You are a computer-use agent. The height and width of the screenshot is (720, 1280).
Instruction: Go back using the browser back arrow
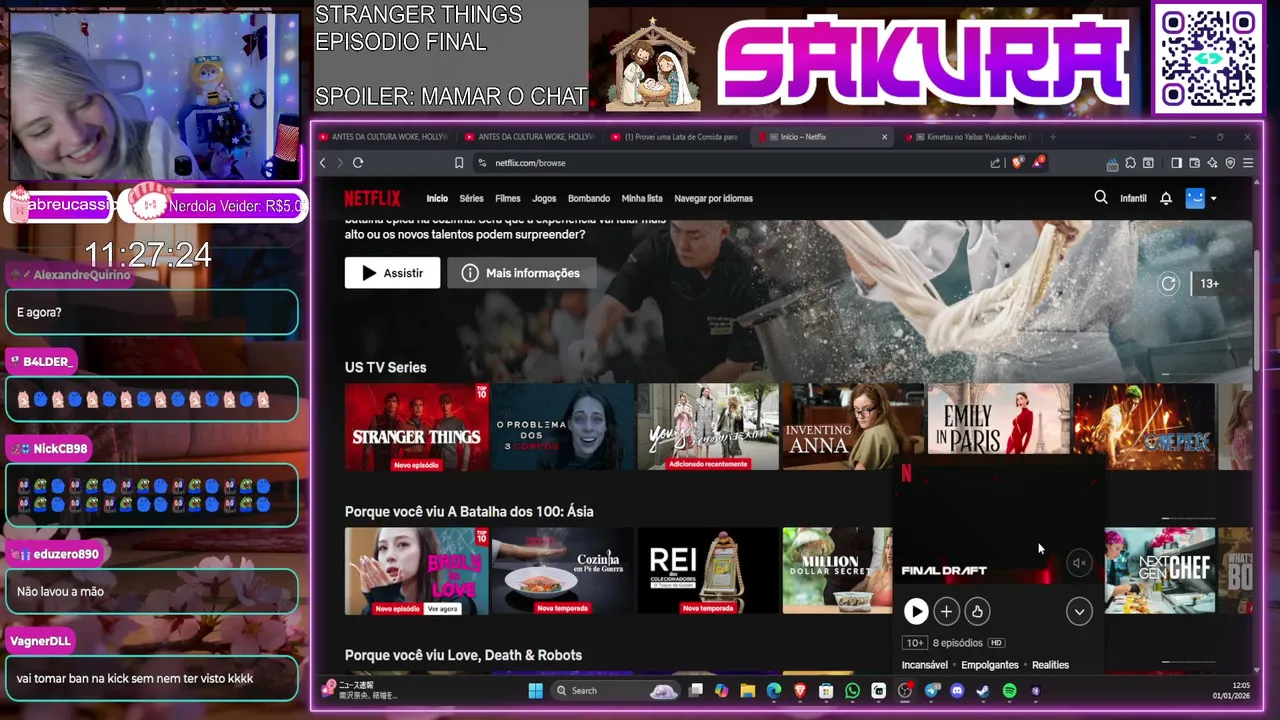coord(322,163)
